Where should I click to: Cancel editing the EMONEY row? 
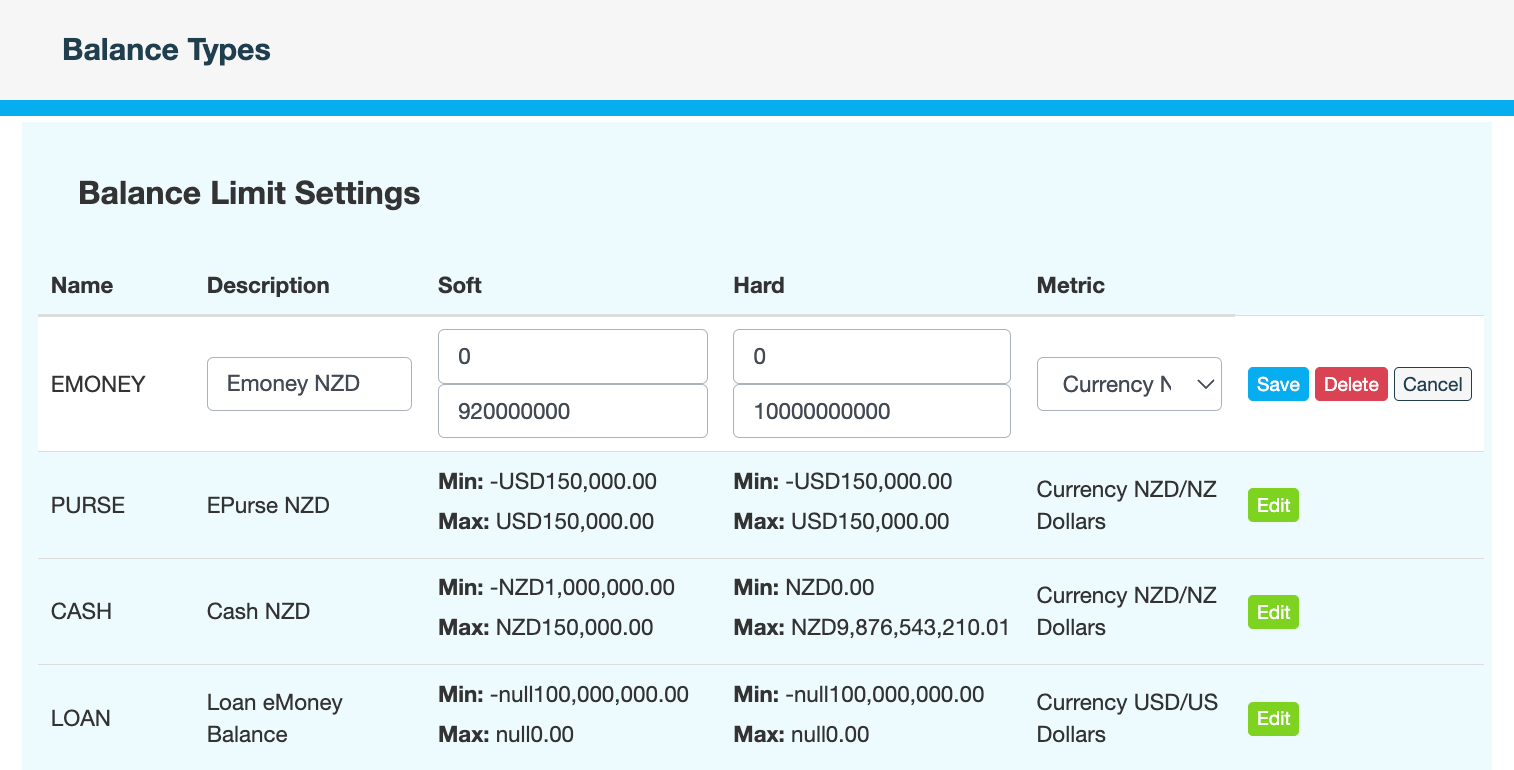(1432, 384)
